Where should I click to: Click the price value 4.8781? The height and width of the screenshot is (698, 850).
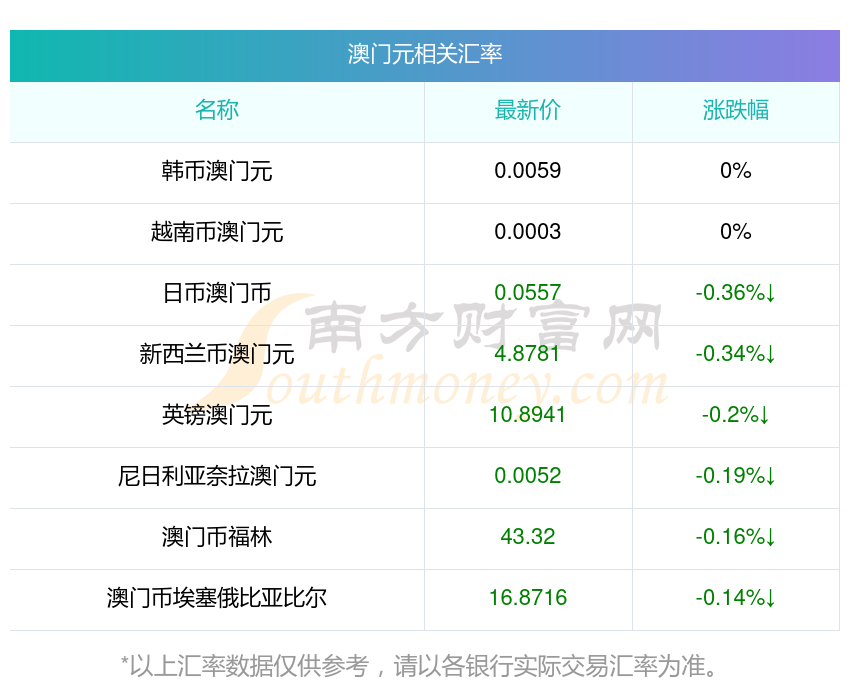tap(527, 354)
